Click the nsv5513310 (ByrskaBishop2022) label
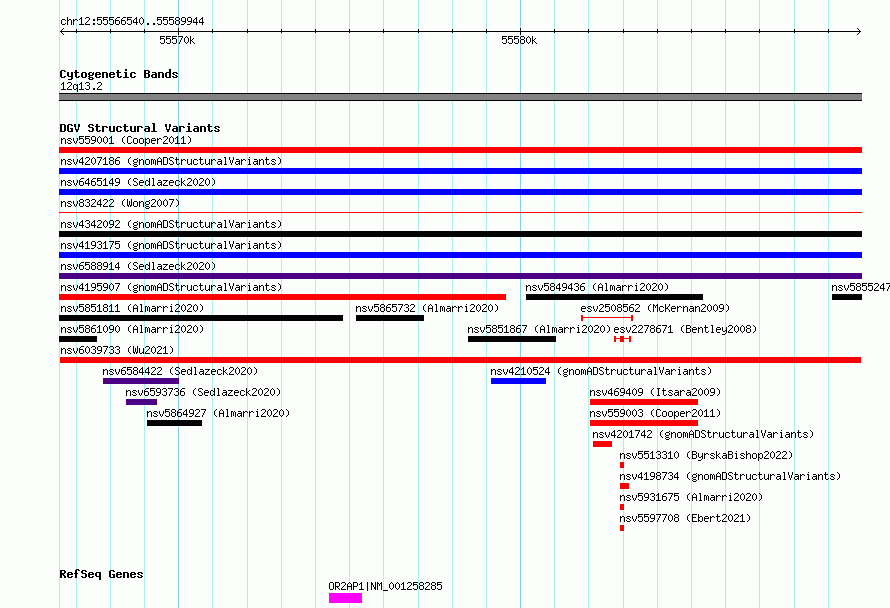Screen dimensions: 890x608 pos(706,455)
